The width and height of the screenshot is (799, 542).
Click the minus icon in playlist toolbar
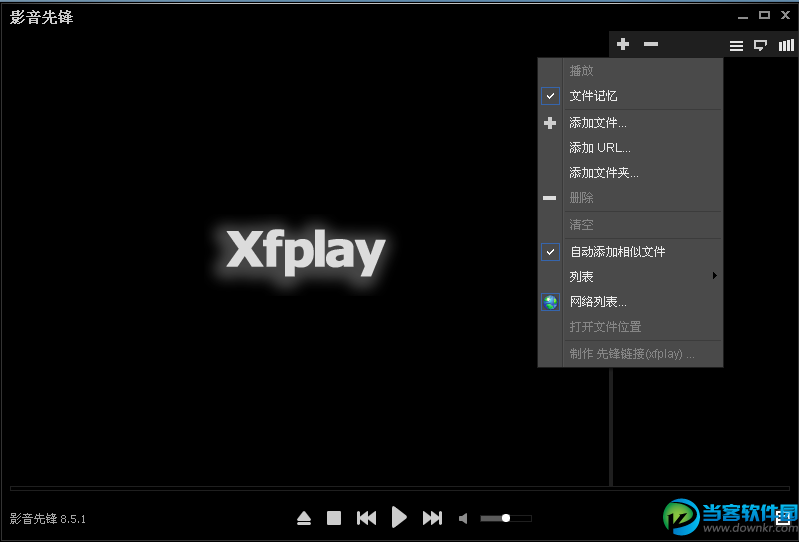tap(651, 44)
